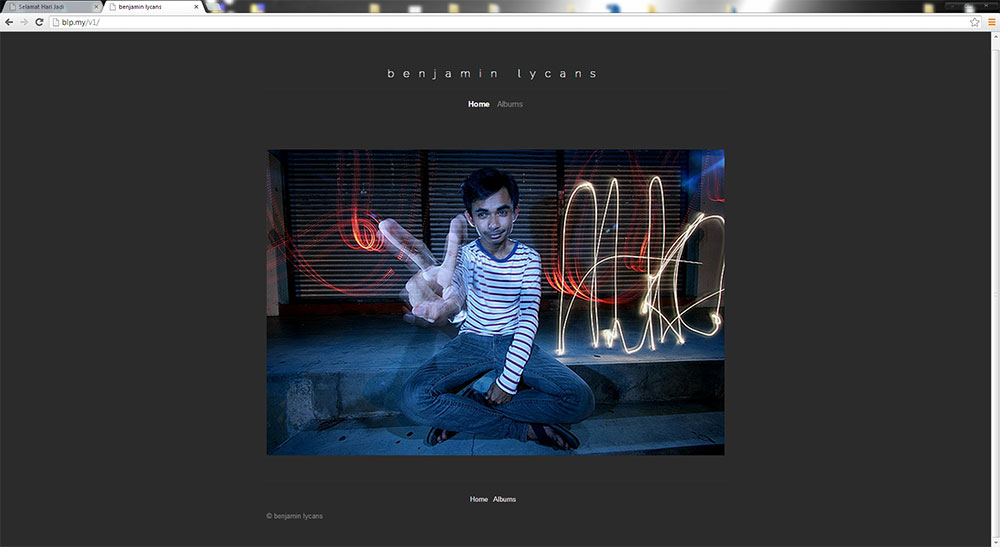Go to Home via the footer link
This screenshot has width=1000, height=547.
coord(479,499)
